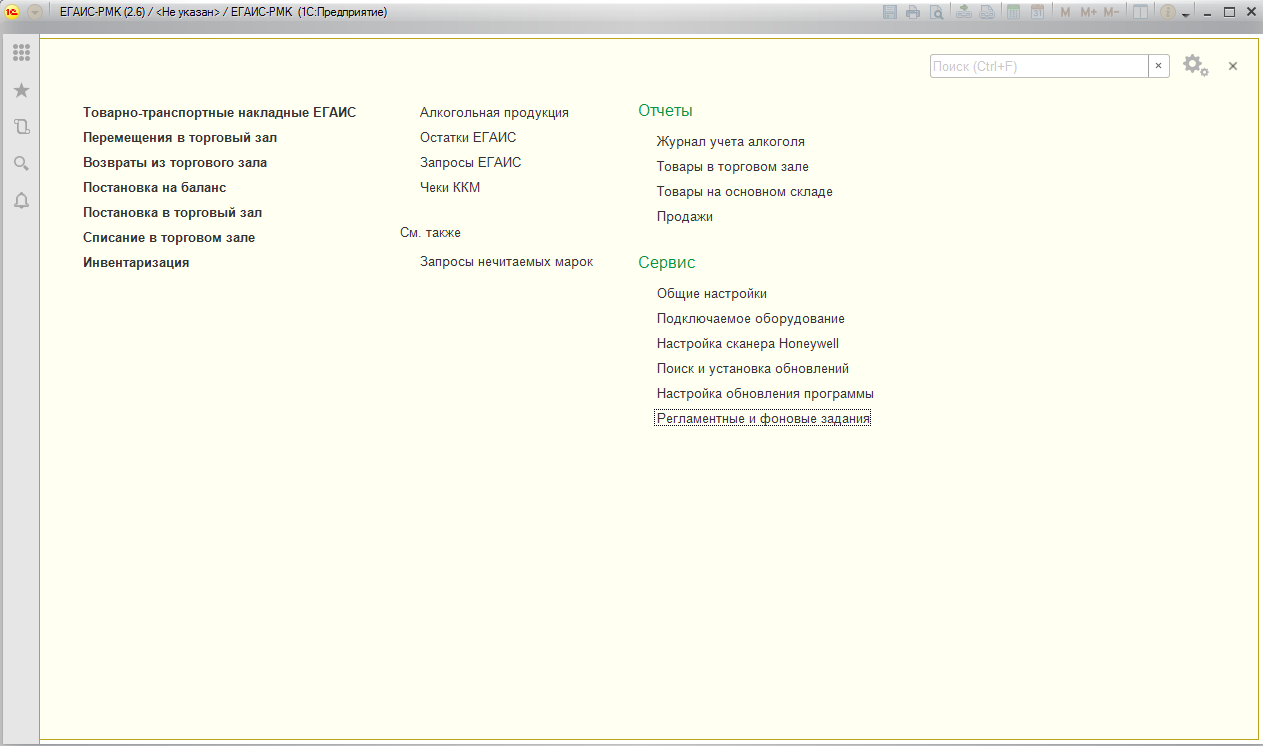
Task: Select Инвентаризация menu entry
Action: pyautogui.click(x=136, y=263)
